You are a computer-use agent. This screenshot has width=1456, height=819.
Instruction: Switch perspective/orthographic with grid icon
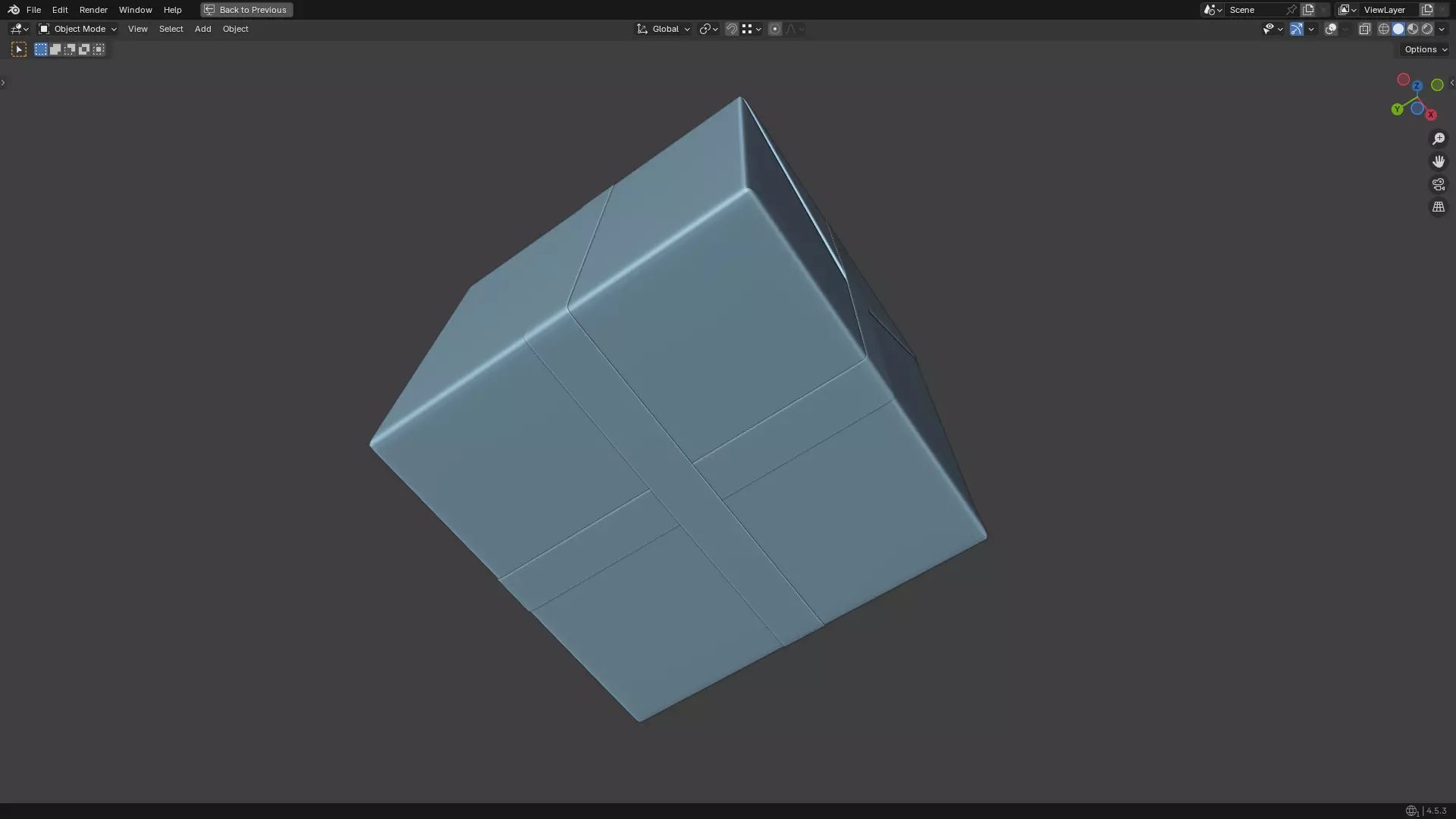(x=1438, y=207)
